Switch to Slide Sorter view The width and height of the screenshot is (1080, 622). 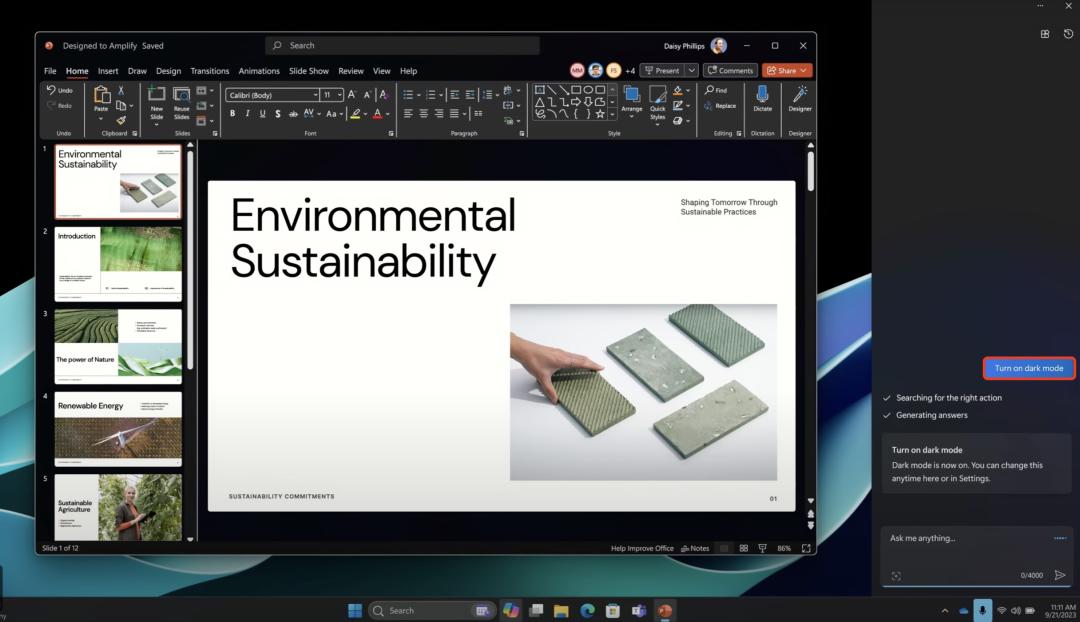744,548
